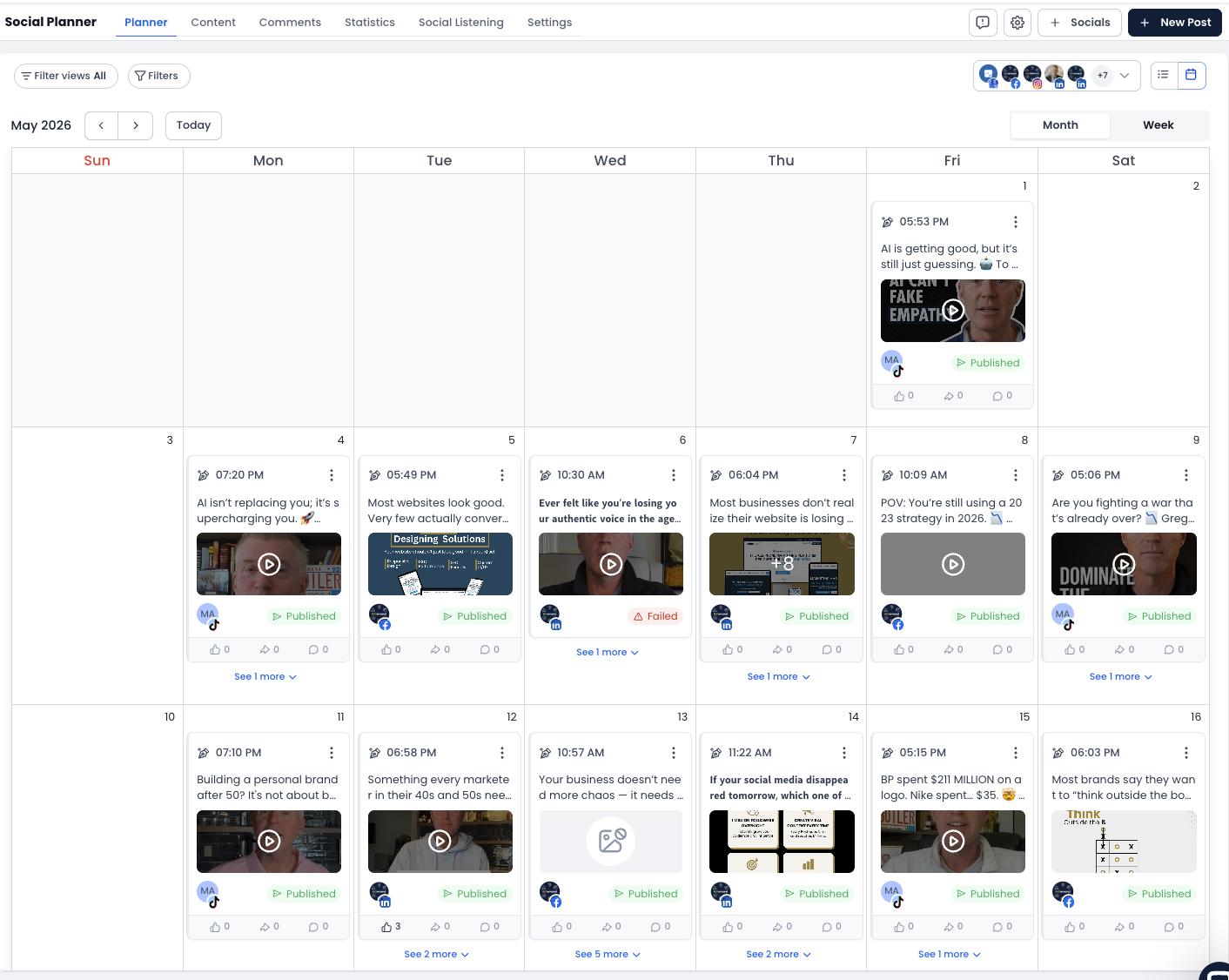Open the Settings tab

tap(550, 23)
